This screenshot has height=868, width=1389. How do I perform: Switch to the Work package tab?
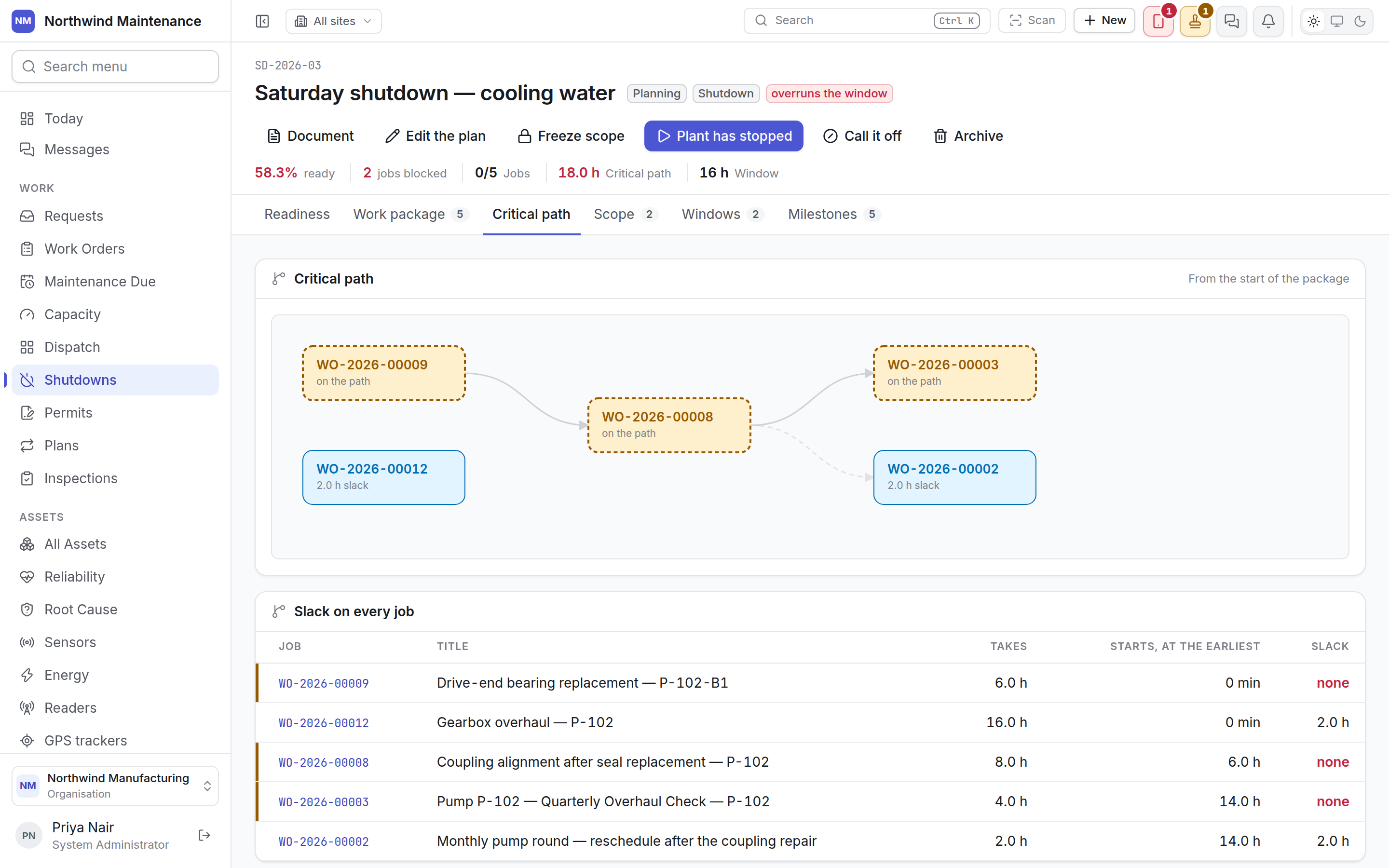pyautogui.click(x=411, y=214)
